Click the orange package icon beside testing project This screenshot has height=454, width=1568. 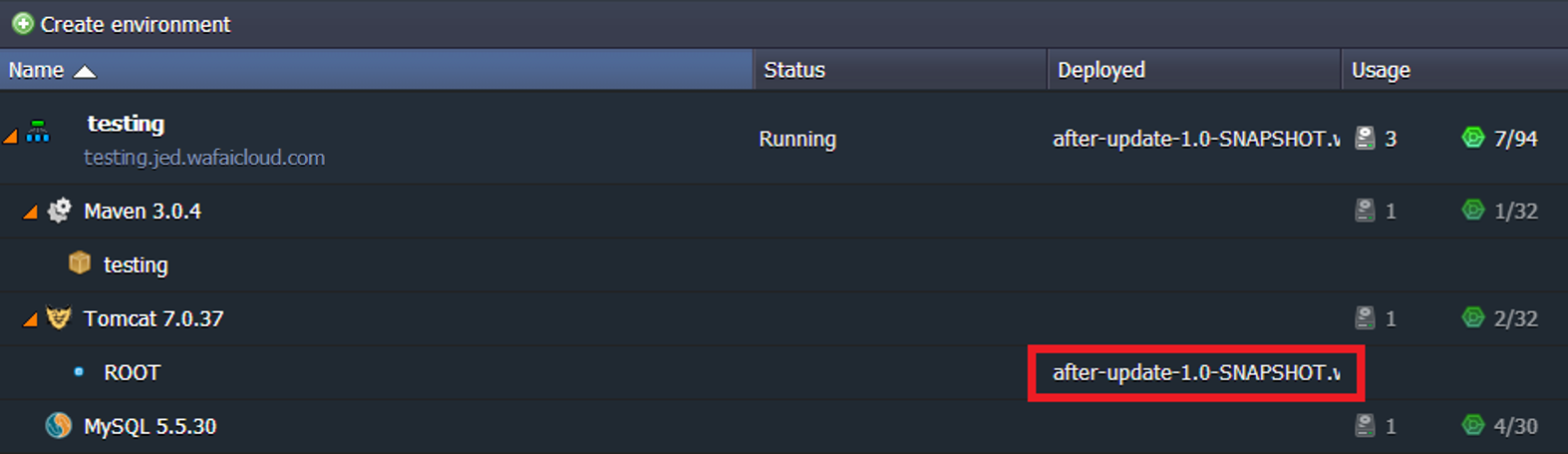point(80,262)
